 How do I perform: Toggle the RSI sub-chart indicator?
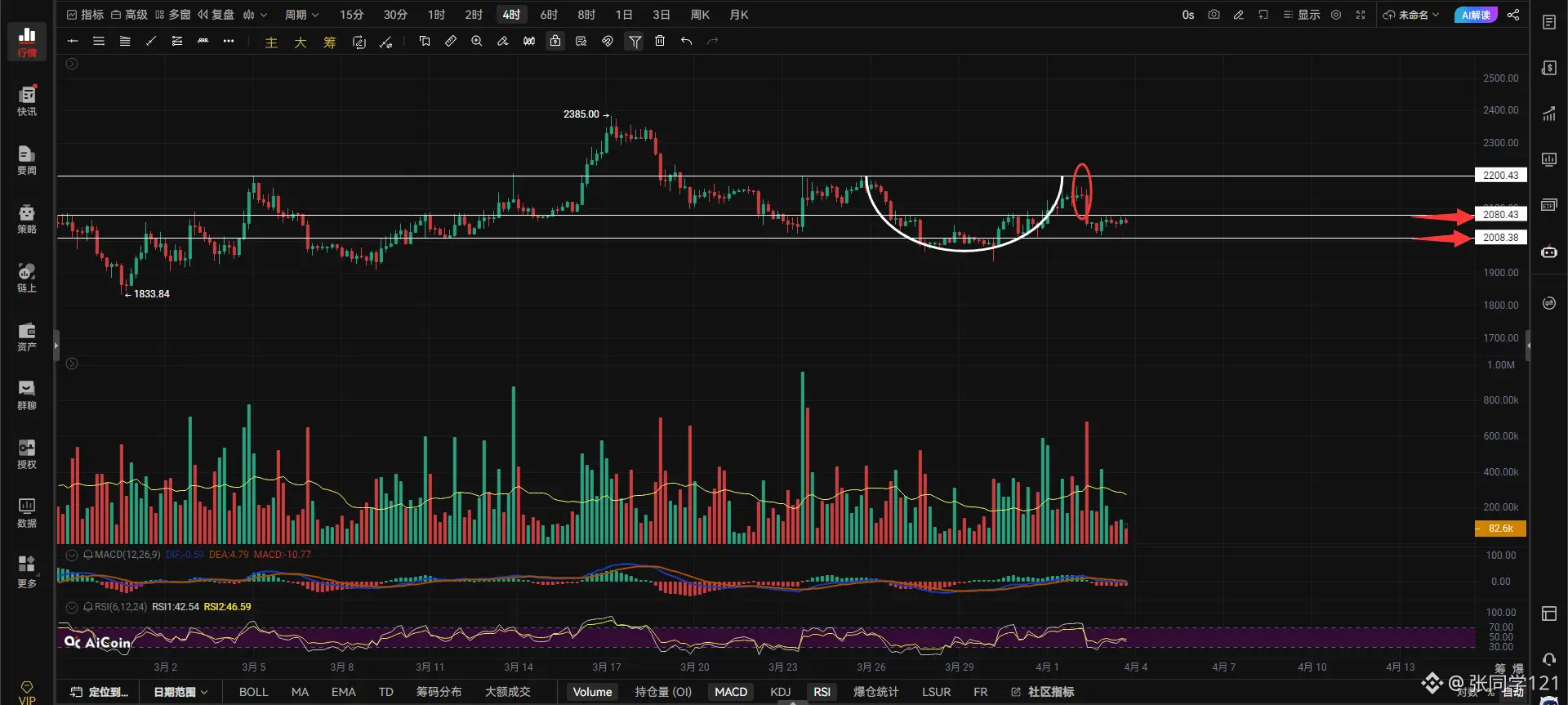pos(822,692)
